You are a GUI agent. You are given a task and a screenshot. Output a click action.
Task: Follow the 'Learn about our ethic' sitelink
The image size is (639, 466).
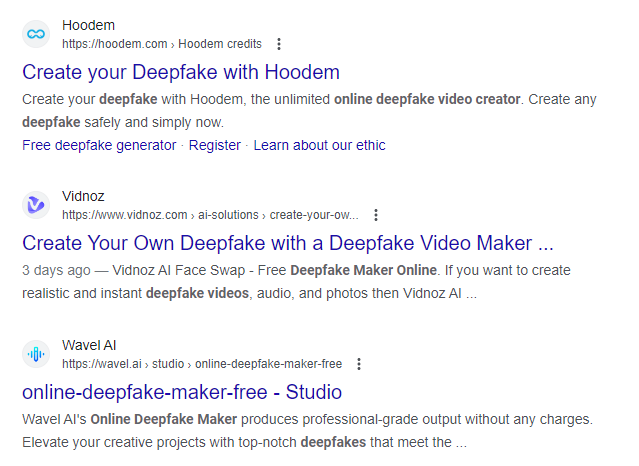[320, 145]
